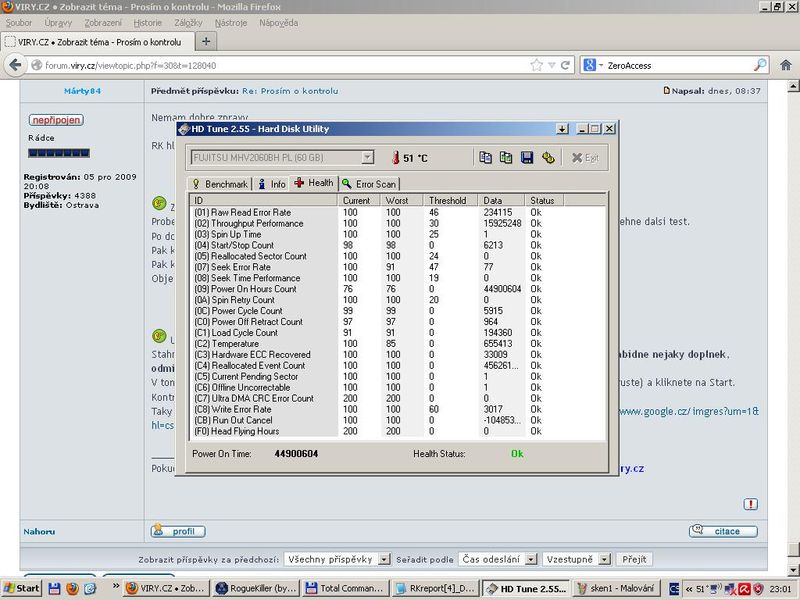Click the Přejít button
The image size is (800, 600).
[x=634, y=559]
